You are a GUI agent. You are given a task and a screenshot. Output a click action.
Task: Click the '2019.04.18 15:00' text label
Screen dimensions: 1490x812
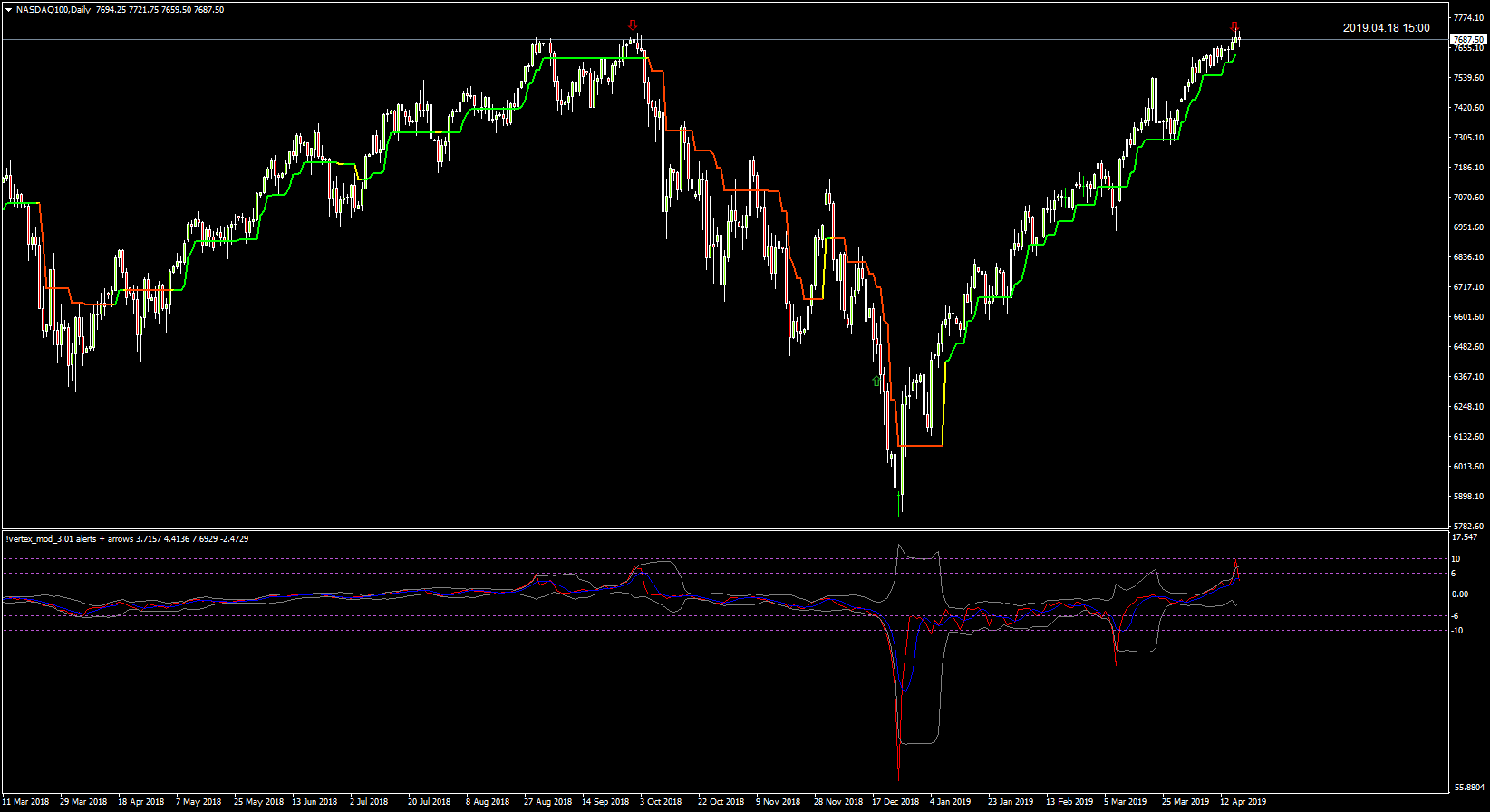coord(1387,28)
